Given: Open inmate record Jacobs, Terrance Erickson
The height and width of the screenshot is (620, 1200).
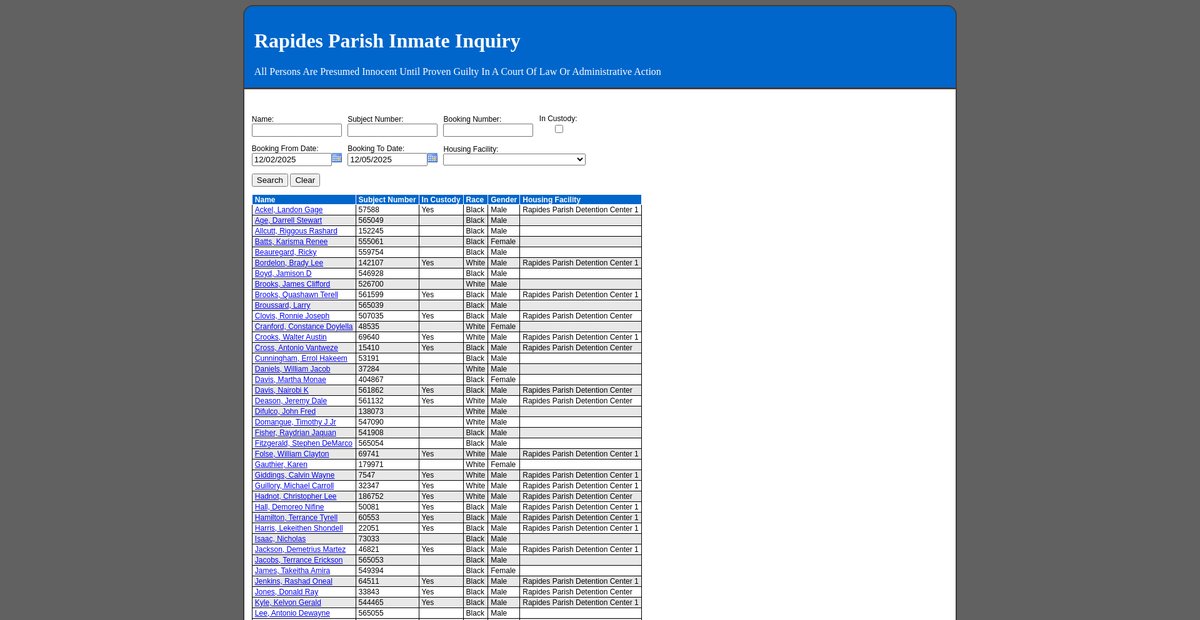Looking at the screenshot, I should [x=299, y=560].
